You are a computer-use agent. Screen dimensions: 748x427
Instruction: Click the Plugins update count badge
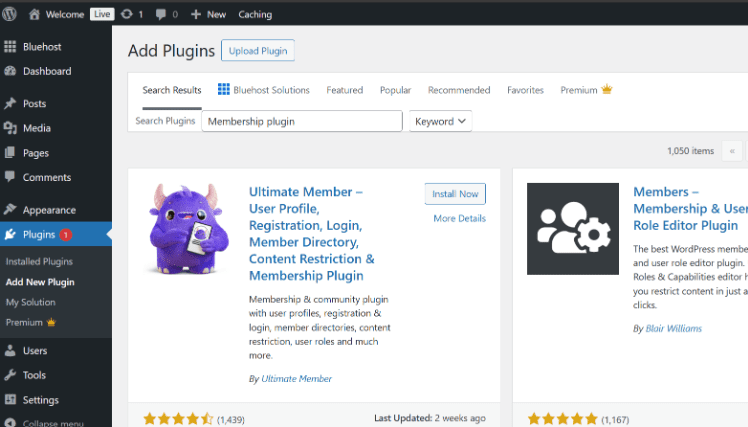coord(66,235)
